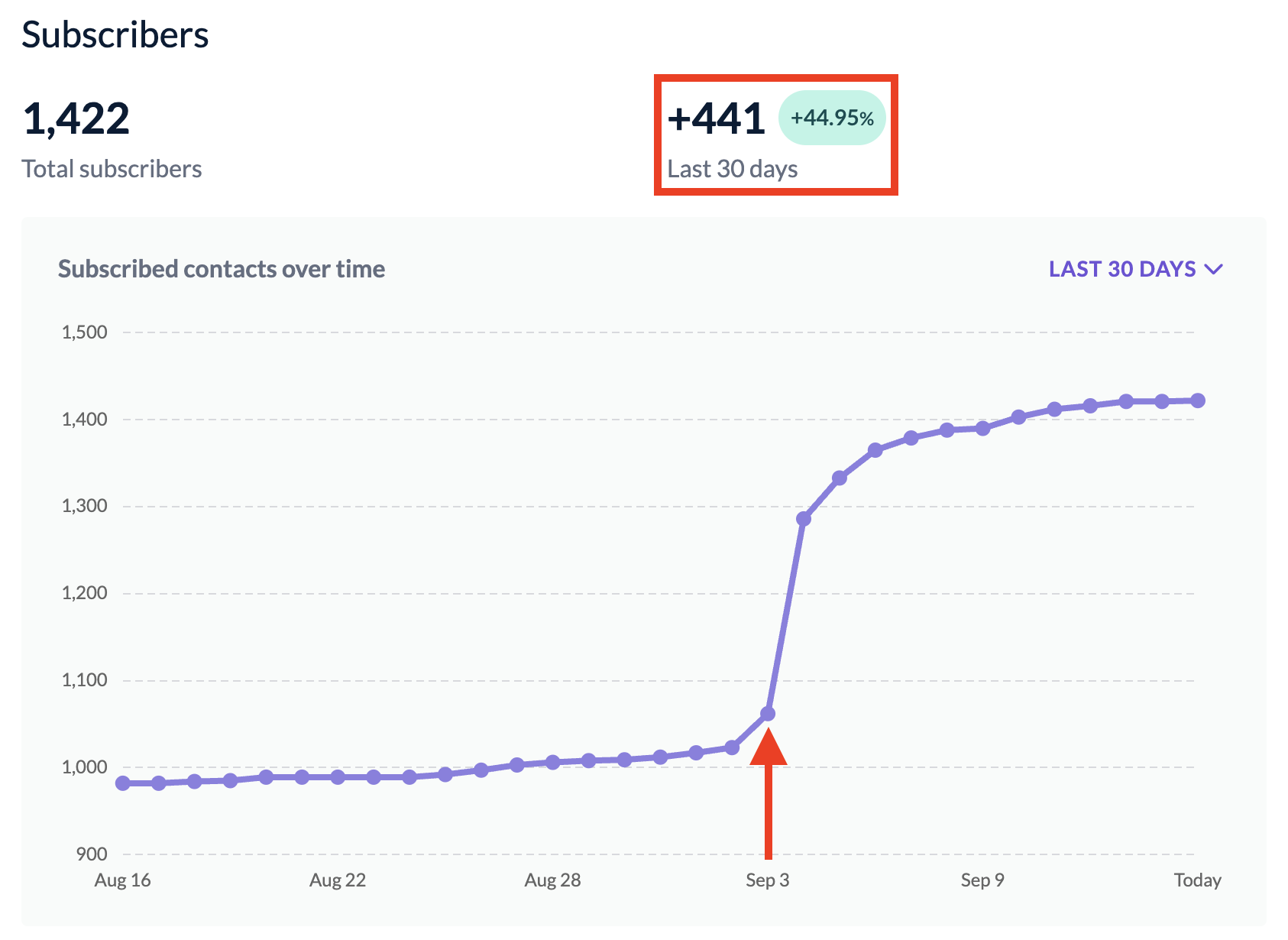
Task: Click the Sep 9 axis label
Action: pos(982,880)
